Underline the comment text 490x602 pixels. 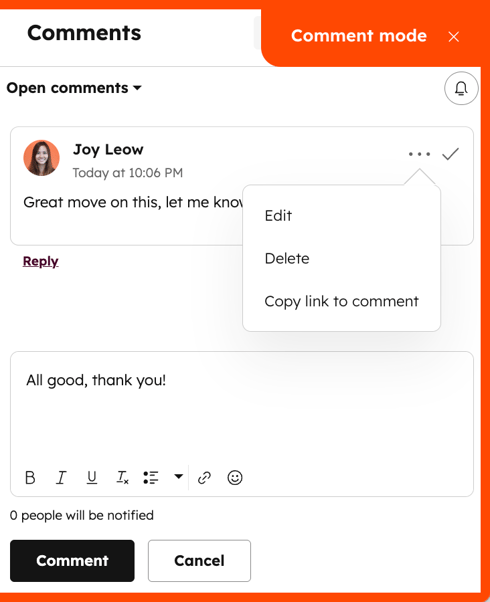click(x=92, y=478)
